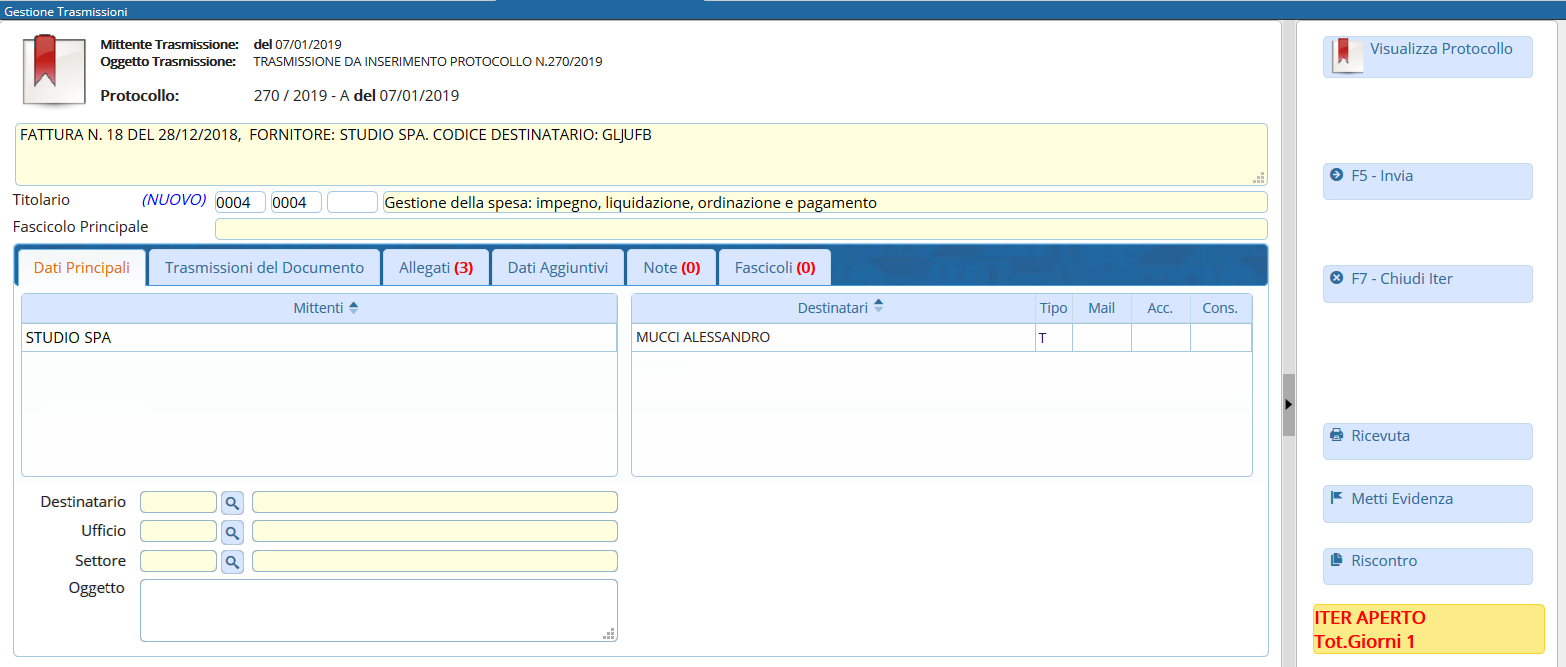
Task: Sort the Mittenti column with its arrows
Action: pyautogui.click(x=353, y=308)
